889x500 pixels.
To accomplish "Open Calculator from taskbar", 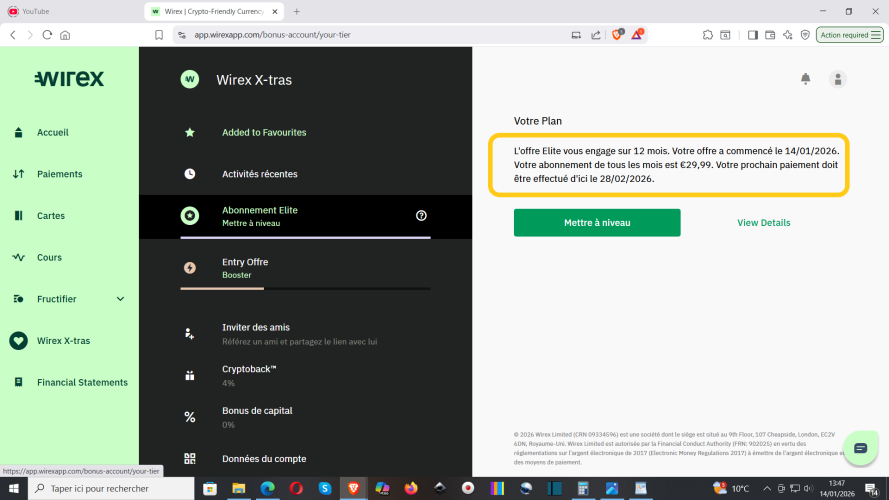I will point(583,489).
